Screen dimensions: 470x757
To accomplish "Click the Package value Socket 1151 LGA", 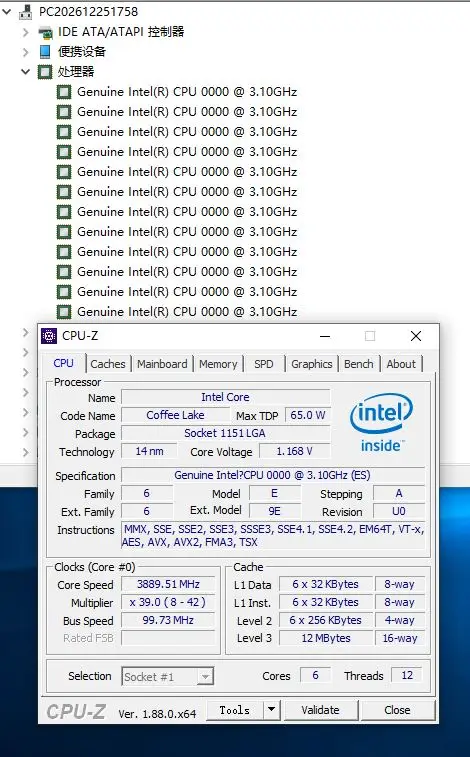I will pyautogui.click(x=225, y=433).
